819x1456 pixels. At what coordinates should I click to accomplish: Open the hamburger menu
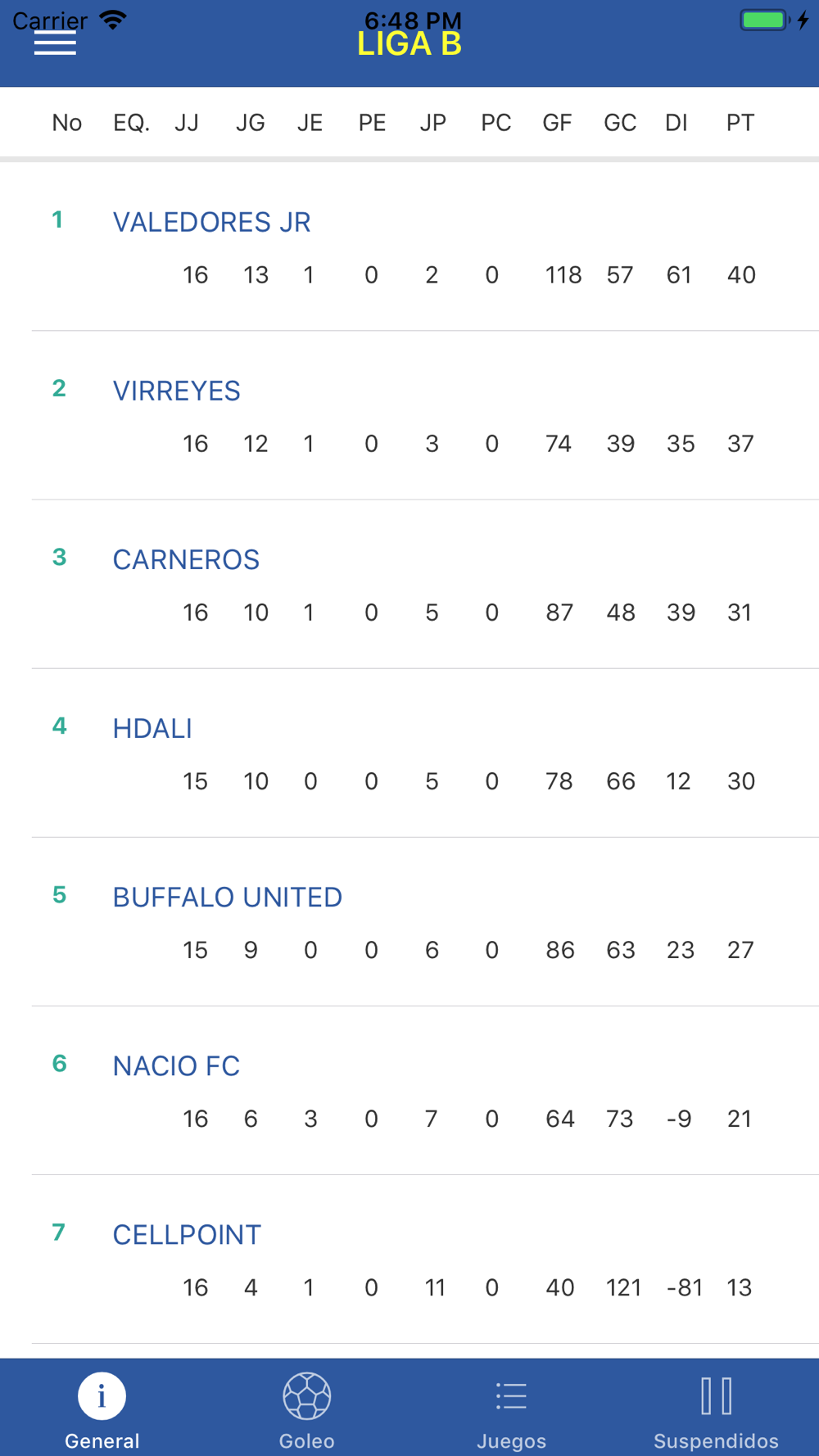click(55, 44)
